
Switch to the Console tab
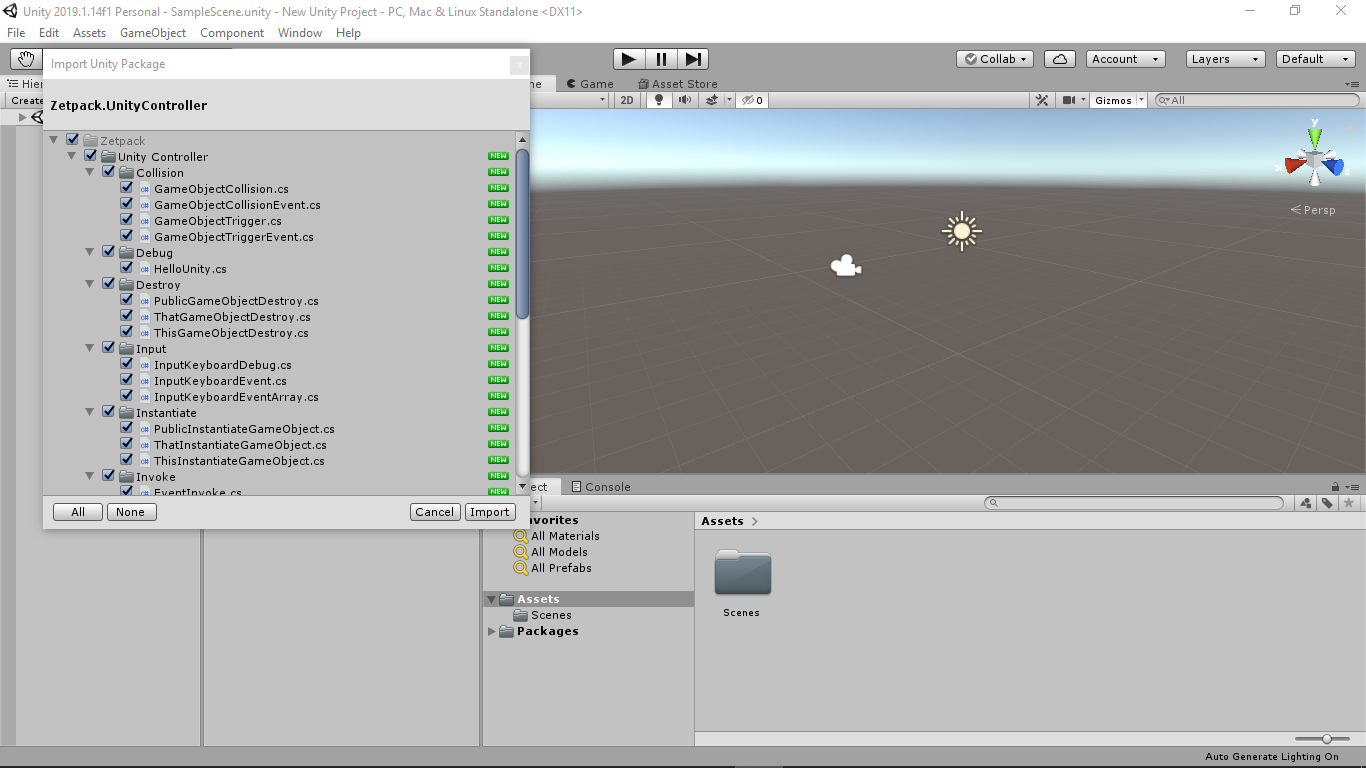coord(600,487)
